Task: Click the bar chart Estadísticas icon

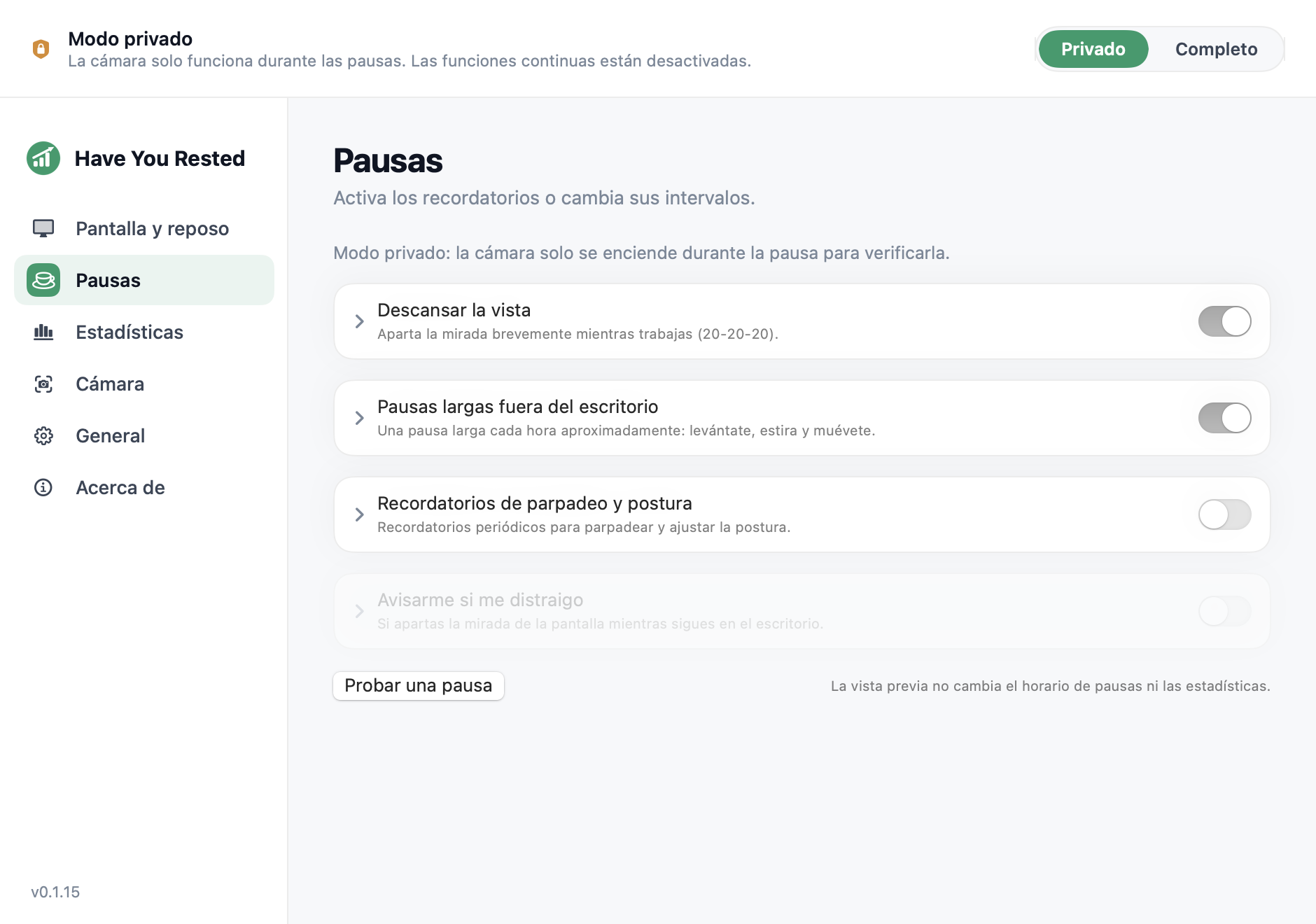Action: (43, 332)
